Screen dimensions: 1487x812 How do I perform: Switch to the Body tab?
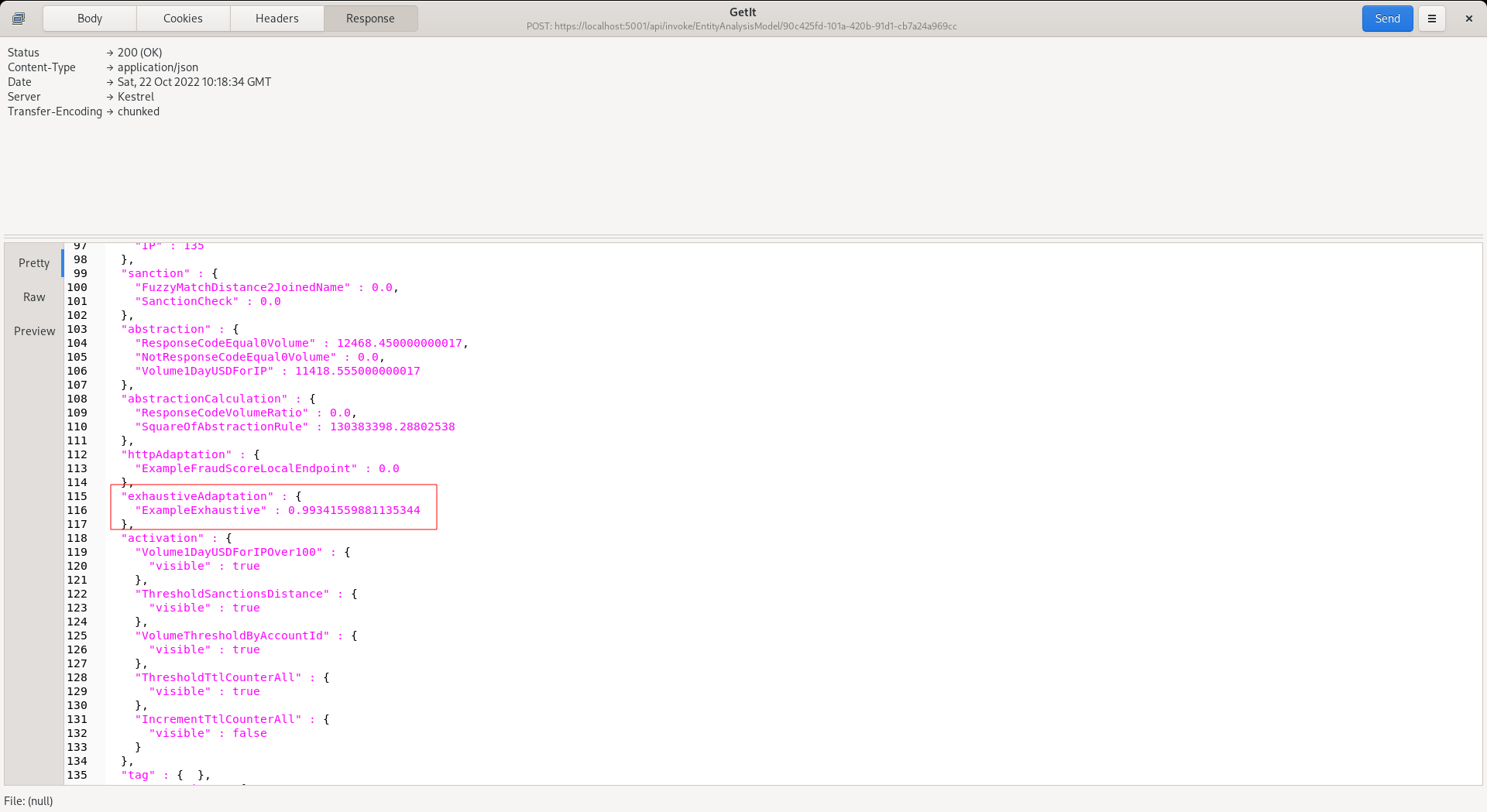point(90,19)
